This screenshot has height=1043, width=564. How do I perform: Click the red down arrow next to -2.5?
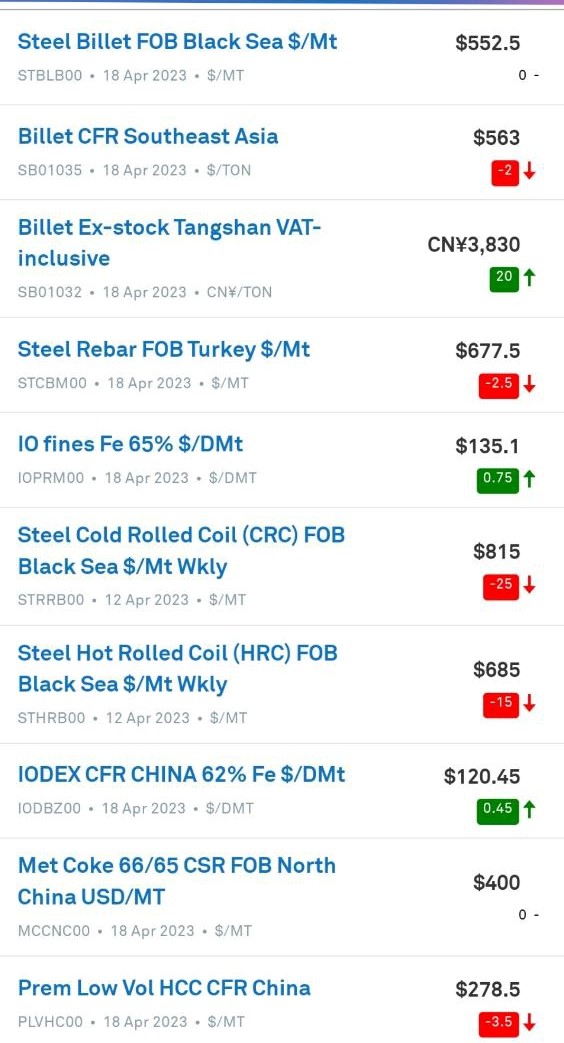(529, 384)
